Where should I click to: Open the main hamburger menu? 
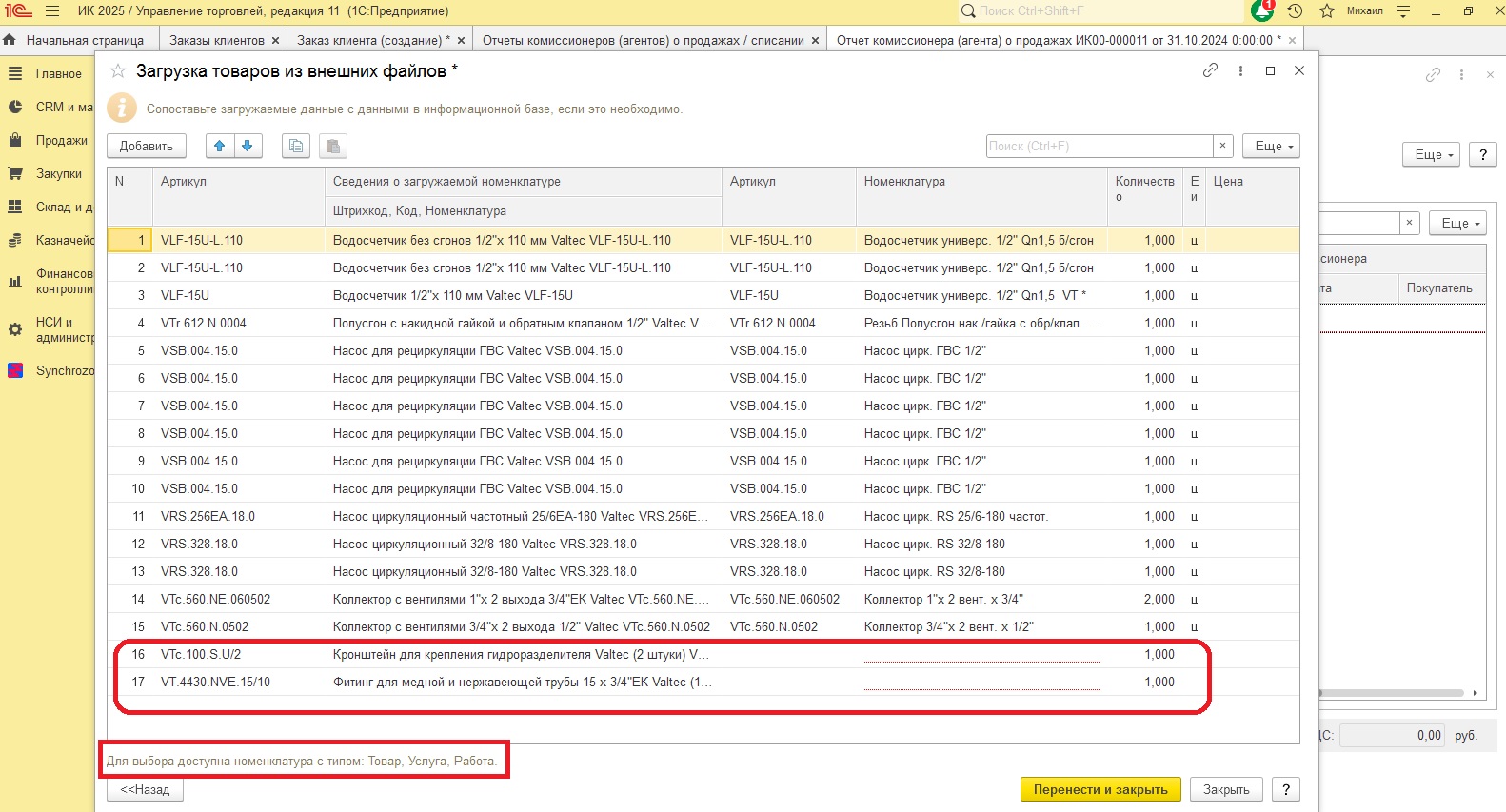[x=52, y=10]
